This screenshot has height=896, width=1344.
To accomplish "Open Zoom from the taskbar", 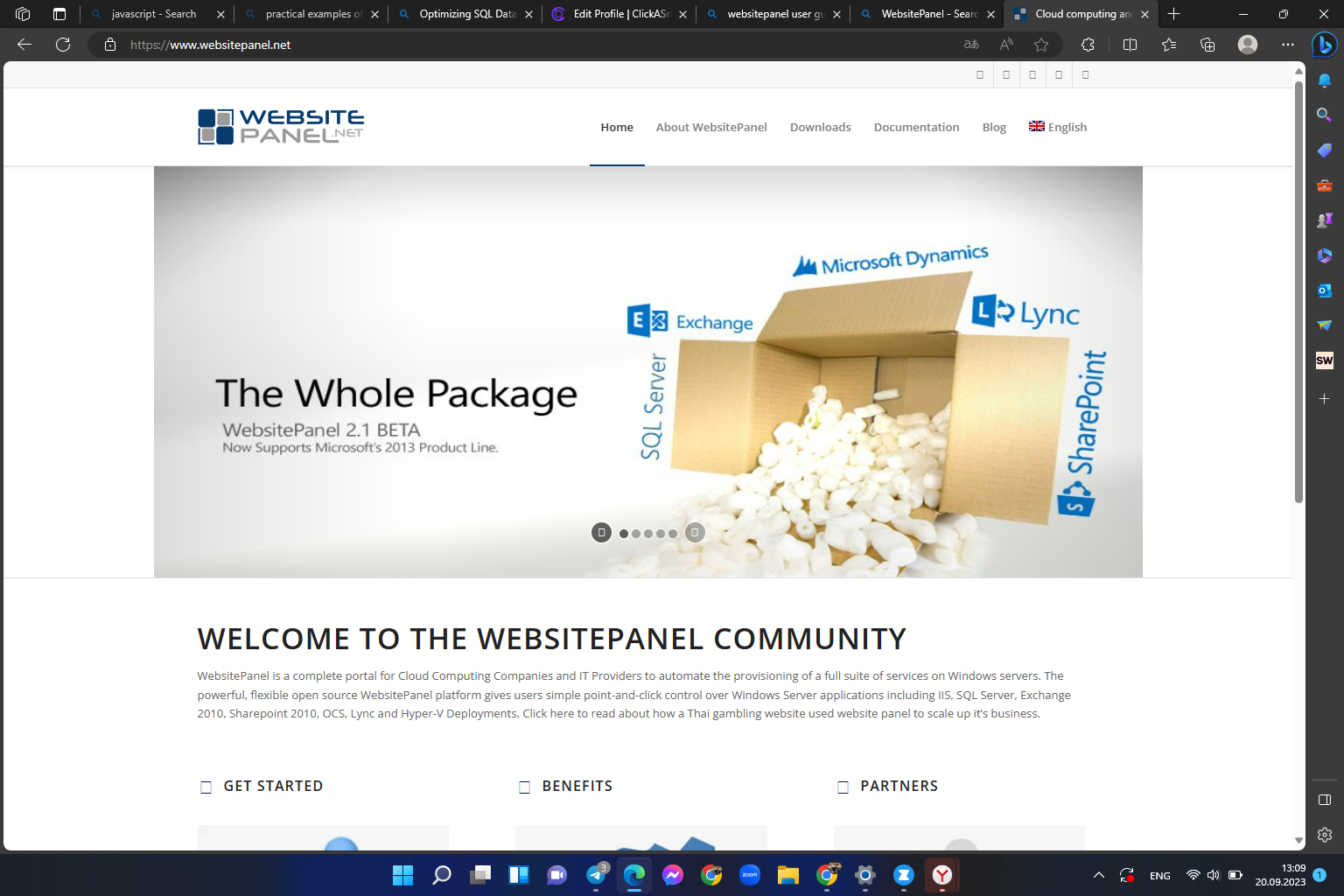I will (x=750, y=875).
